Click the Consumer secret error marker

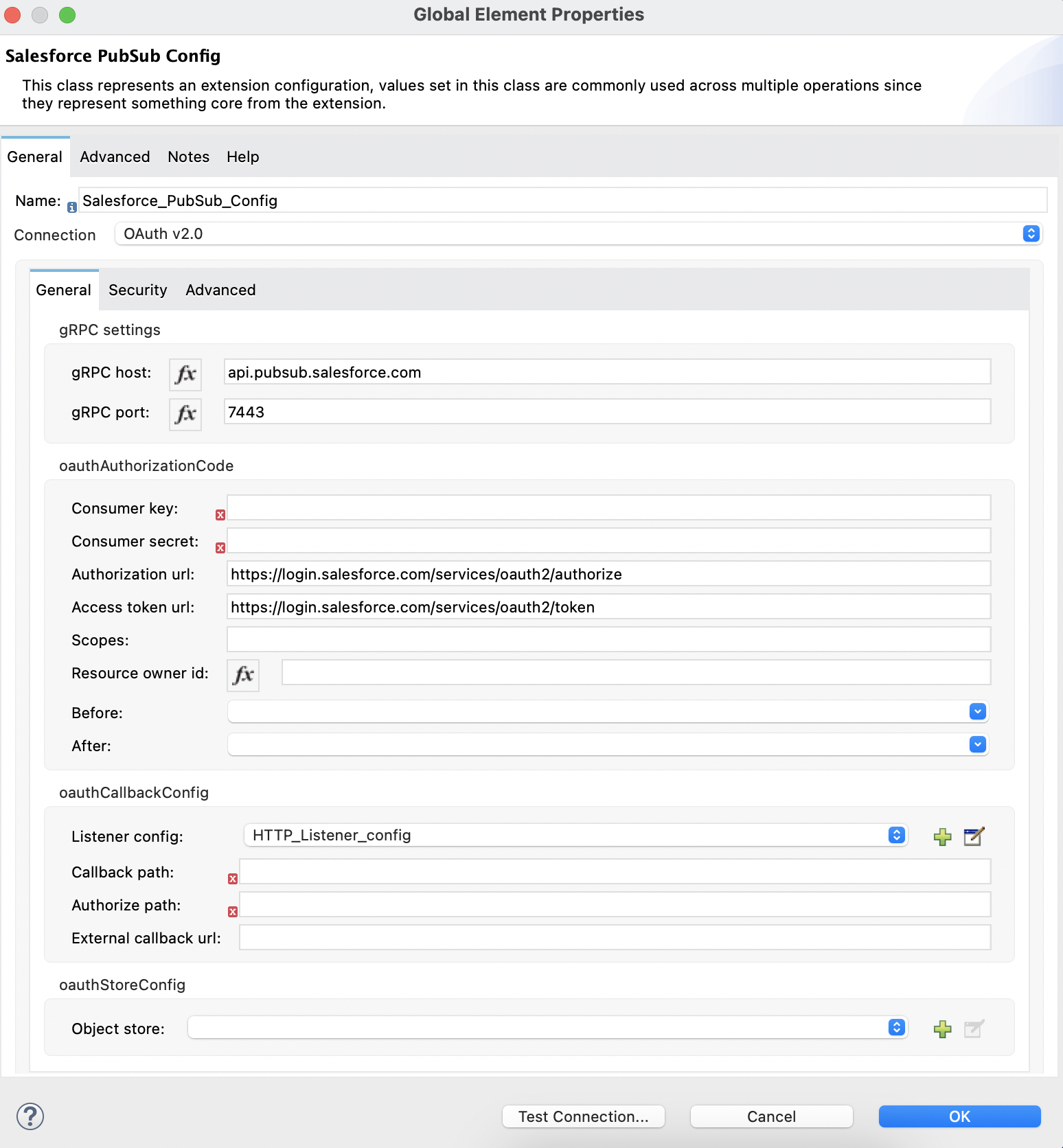[x=220, y=548]
